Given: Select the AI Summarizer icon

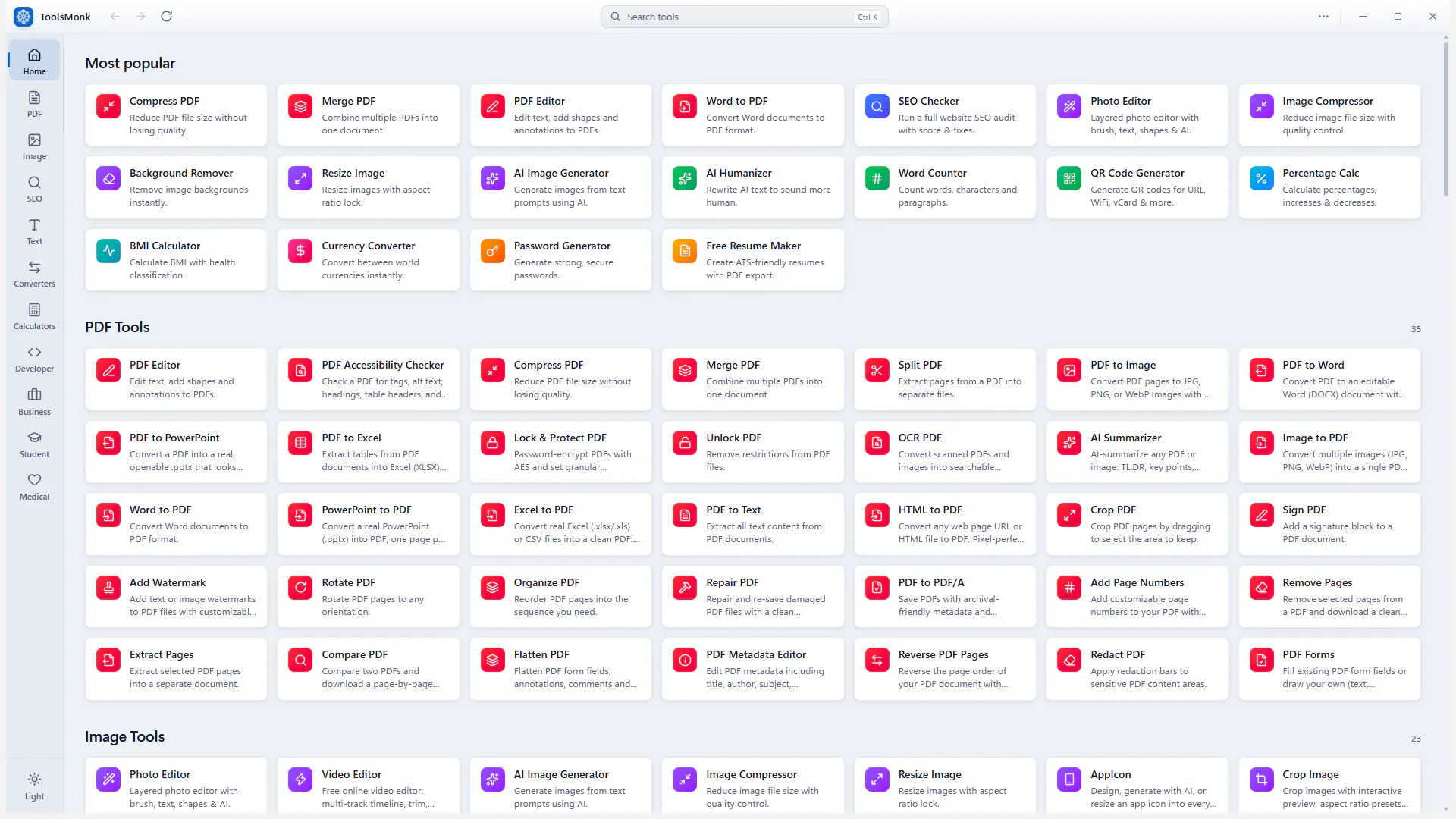Looking at the screenshot, I should click(1069, 444).
